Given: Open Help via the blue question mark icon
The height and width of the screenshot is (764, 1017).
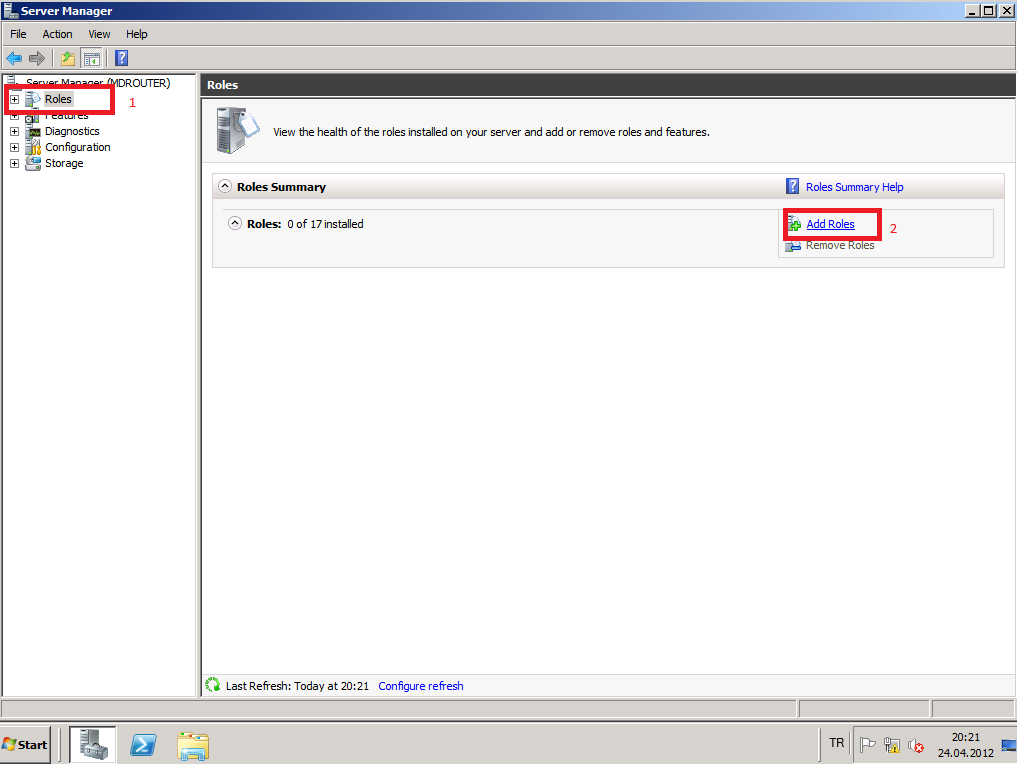Looking at the screenshot, I should click(121, 58).
